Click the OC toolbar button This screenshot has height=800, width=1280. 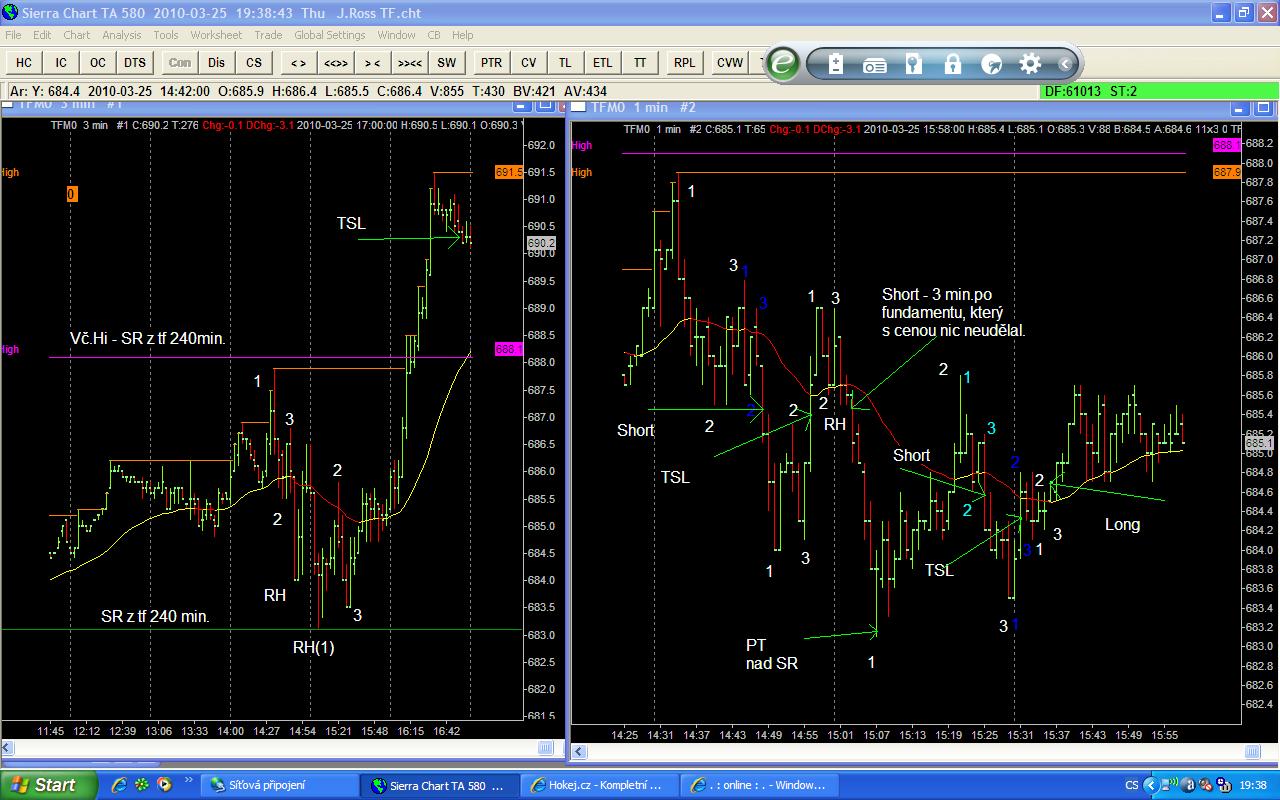pyautogui.click(x=98, y=62)
